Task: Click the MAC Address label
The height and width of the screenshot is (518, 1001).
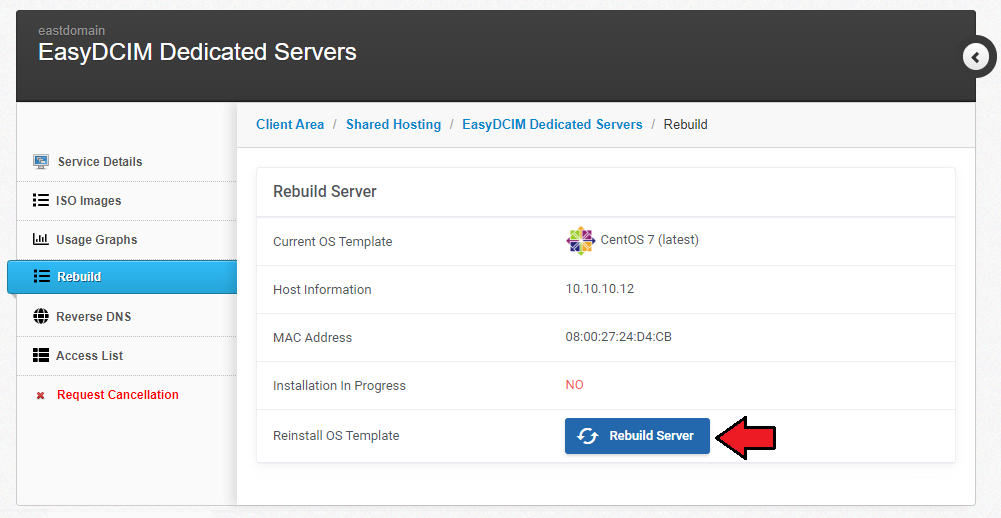Action: [312, 337]
